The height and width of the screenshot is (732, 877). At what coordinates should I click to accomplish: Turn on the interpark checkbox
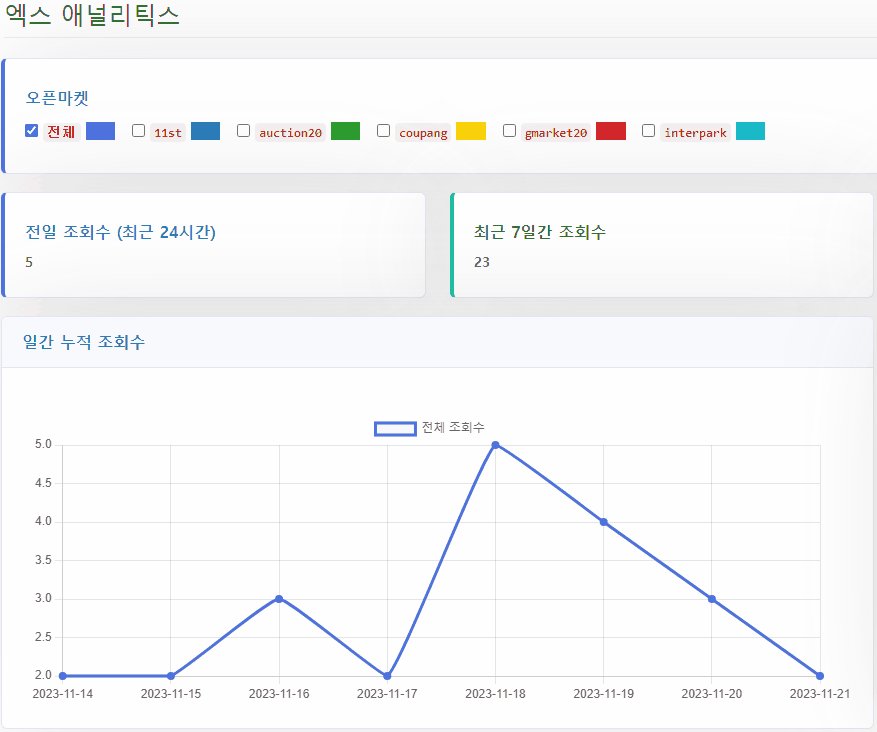pyautogui.click(x=648, y=131)
